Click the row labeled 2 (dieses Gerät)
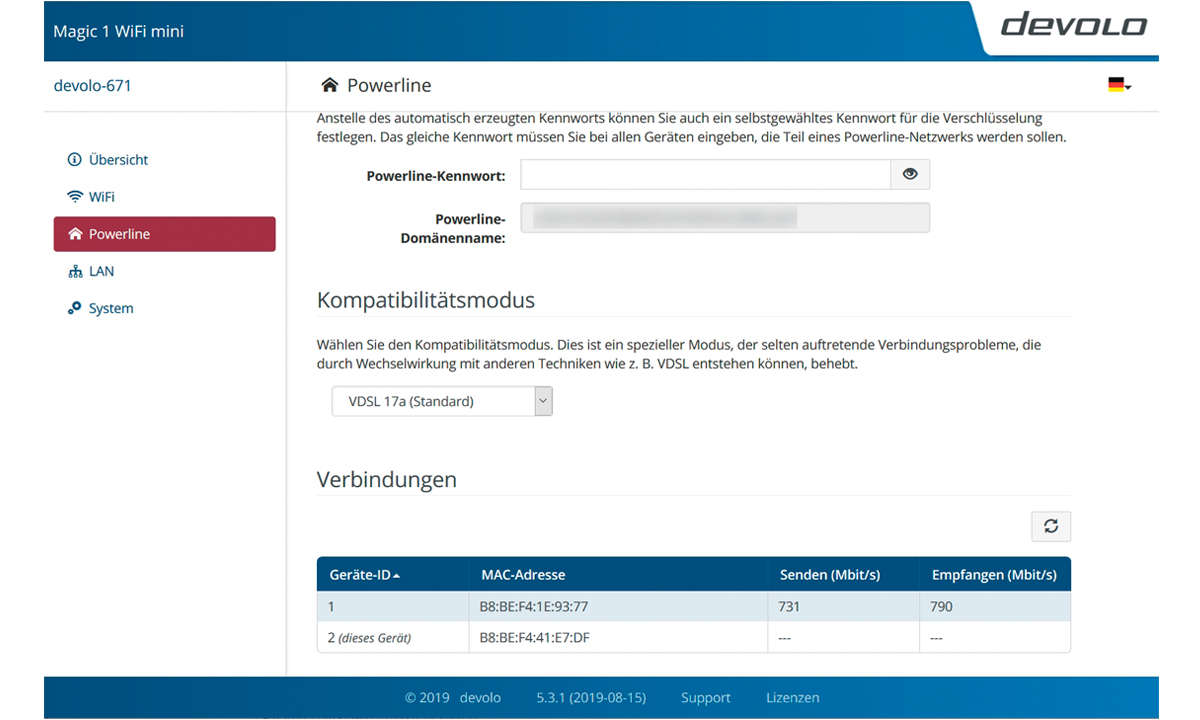 (x=693, y=637)
